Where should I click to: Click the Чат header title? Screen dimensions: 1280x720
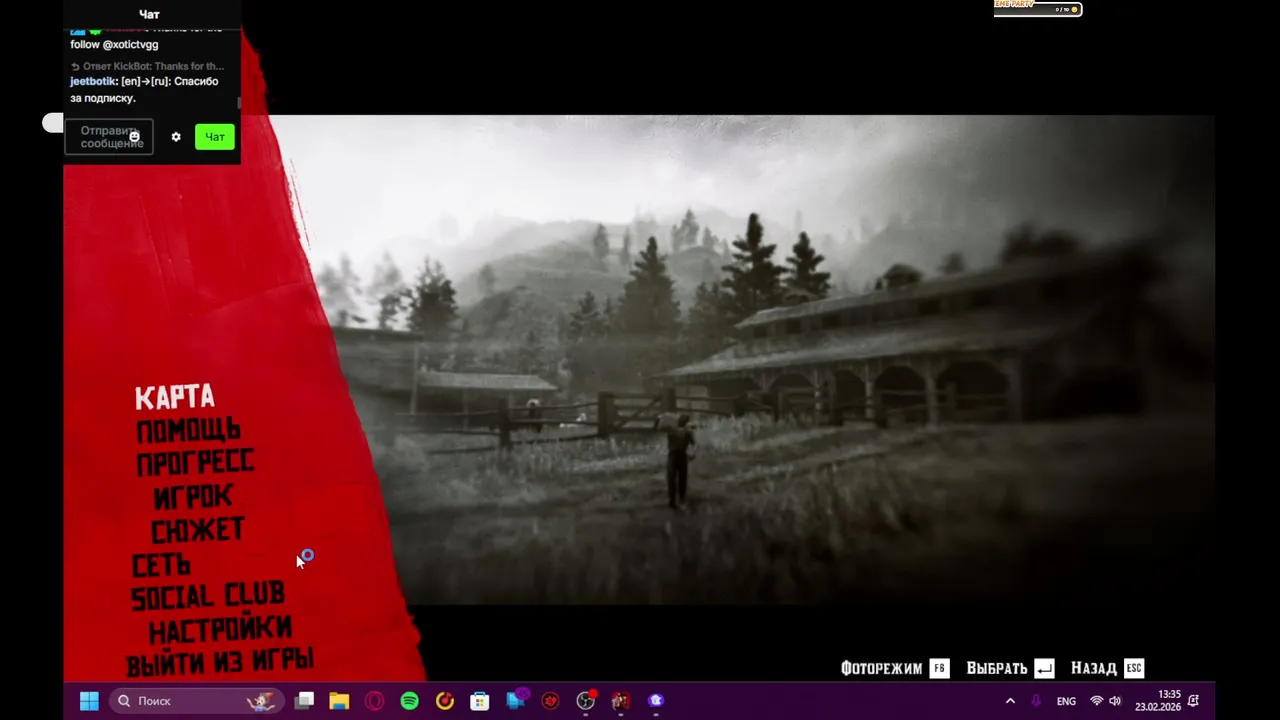tap(149, 14)
